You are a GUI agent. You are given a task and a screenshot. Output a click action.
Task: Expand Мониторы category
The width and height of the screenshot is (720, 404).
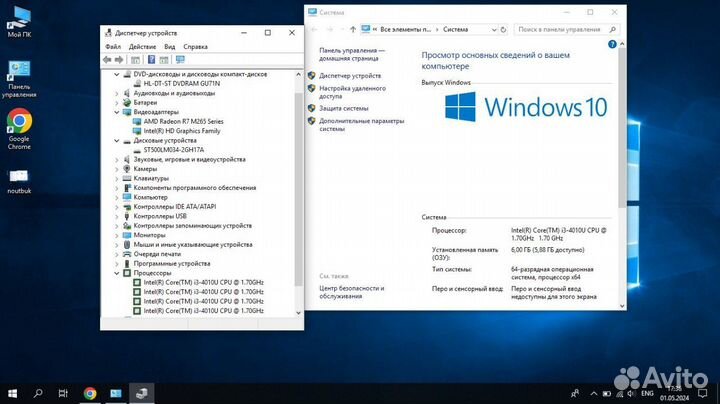coord(117,236)
